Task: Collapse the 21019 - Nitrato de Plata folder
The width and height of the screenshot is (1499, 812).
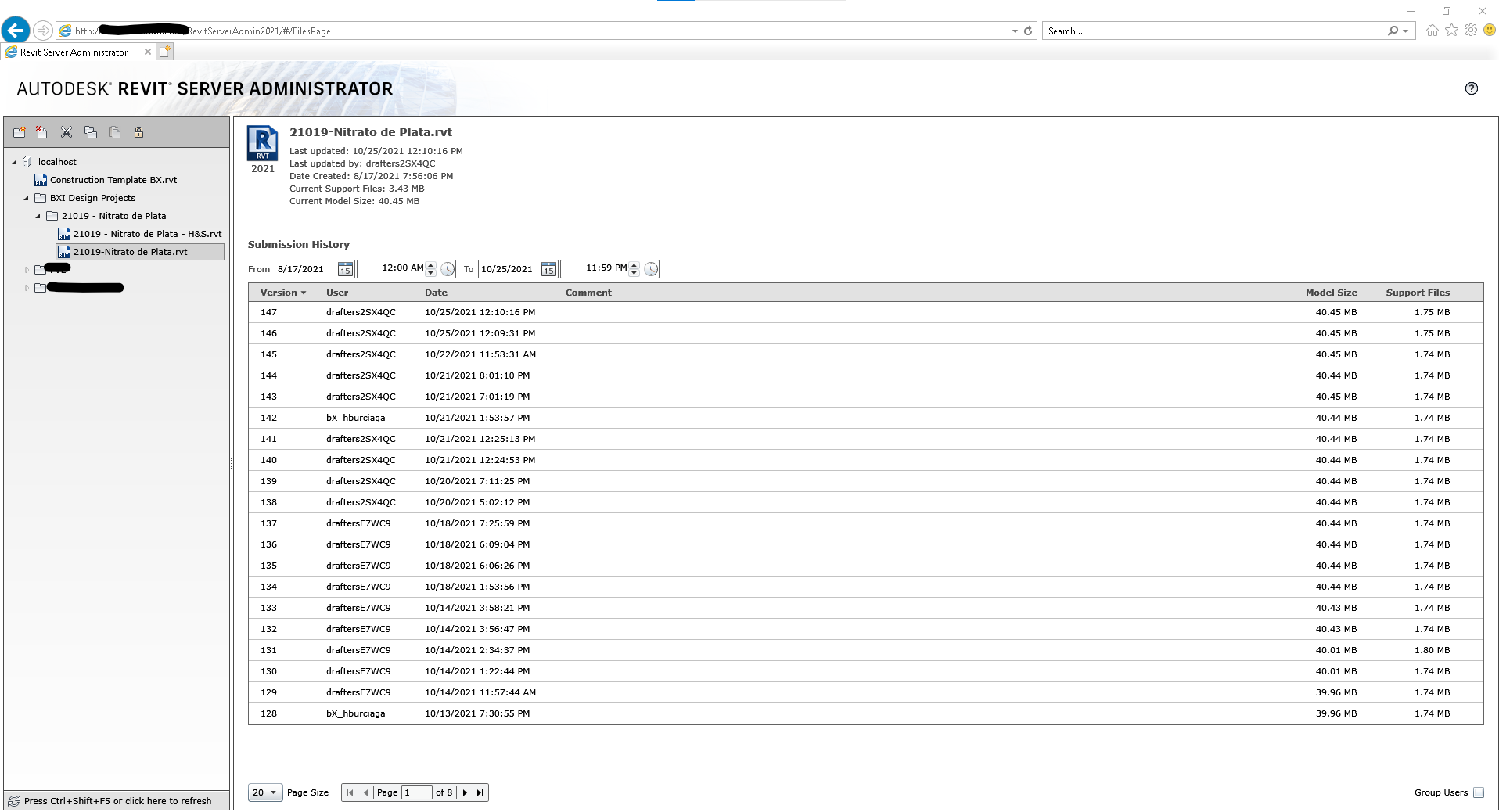Action: [38, 217]
